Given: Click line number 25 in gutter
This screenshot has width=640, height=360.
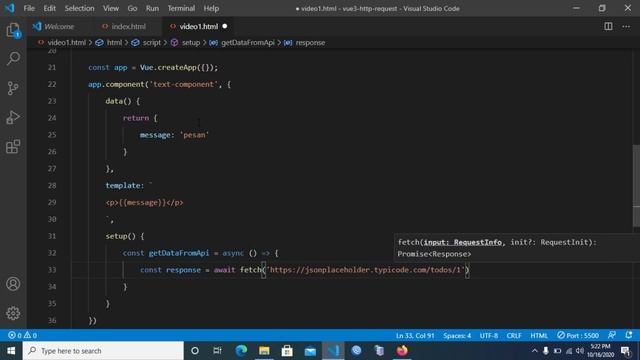Looking at the screenshot, I should coord(52,135).
